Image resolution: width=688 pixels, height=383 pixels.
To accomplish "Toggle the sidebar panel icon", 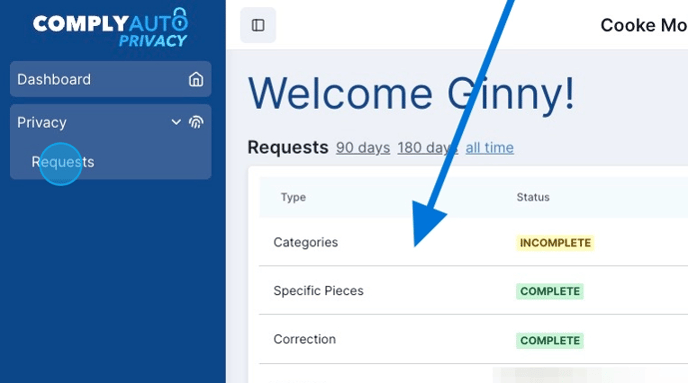I will click(258, 25).
